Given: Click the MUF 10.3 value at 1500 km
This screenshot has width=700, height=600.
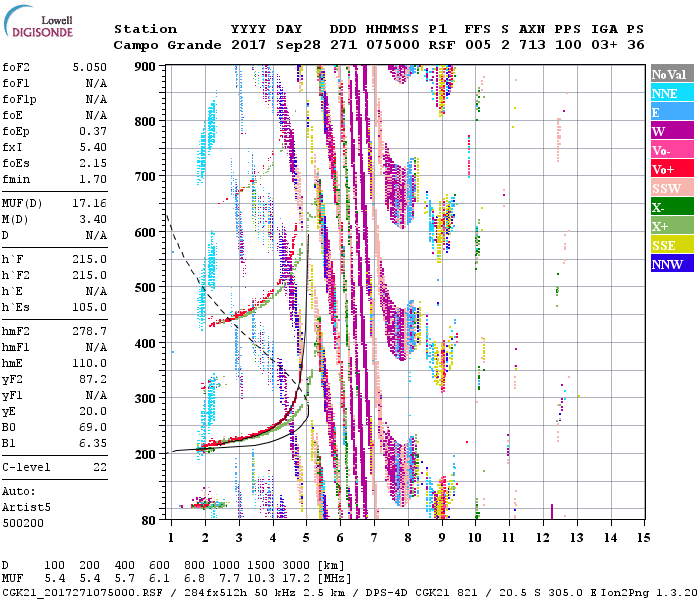Looking at the screenshot, I should (x=262, y=579).
